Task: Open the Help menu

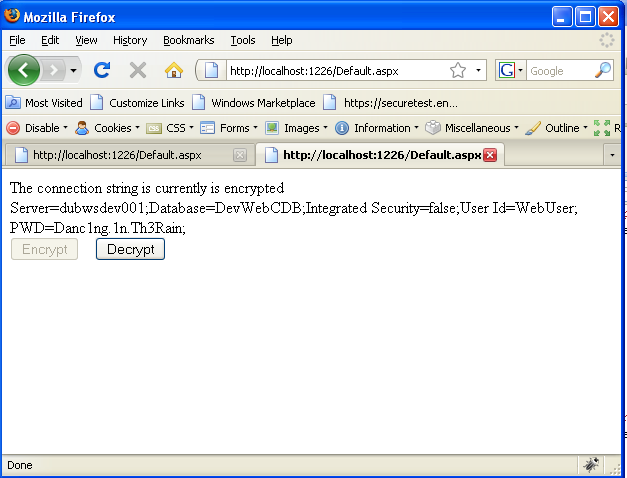Action: click(x=282, y=40)
